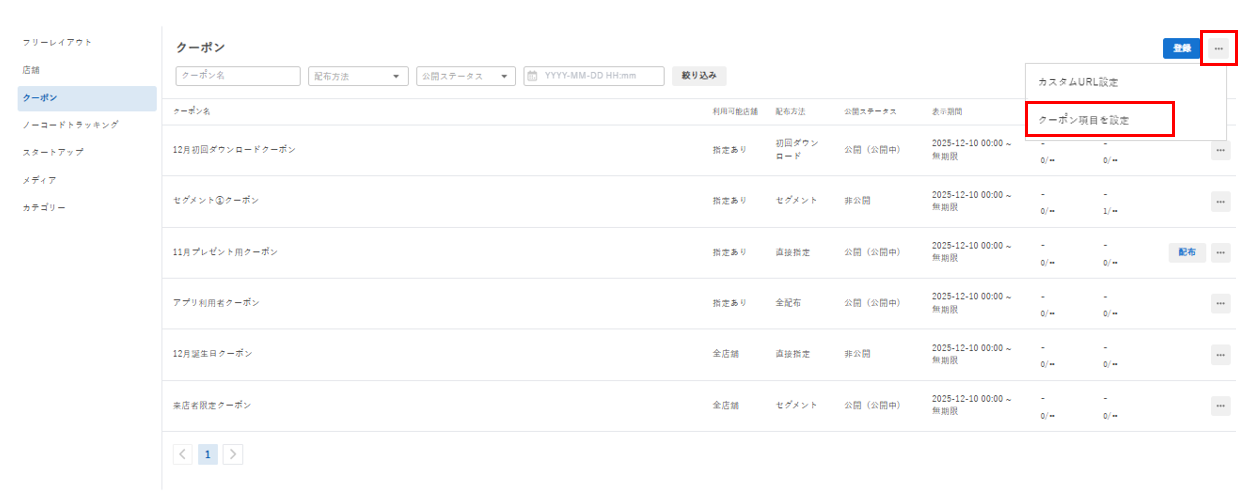Click display period in 来店者限定クーポン row
The image size is (1258, 502).
pos(971,405)
